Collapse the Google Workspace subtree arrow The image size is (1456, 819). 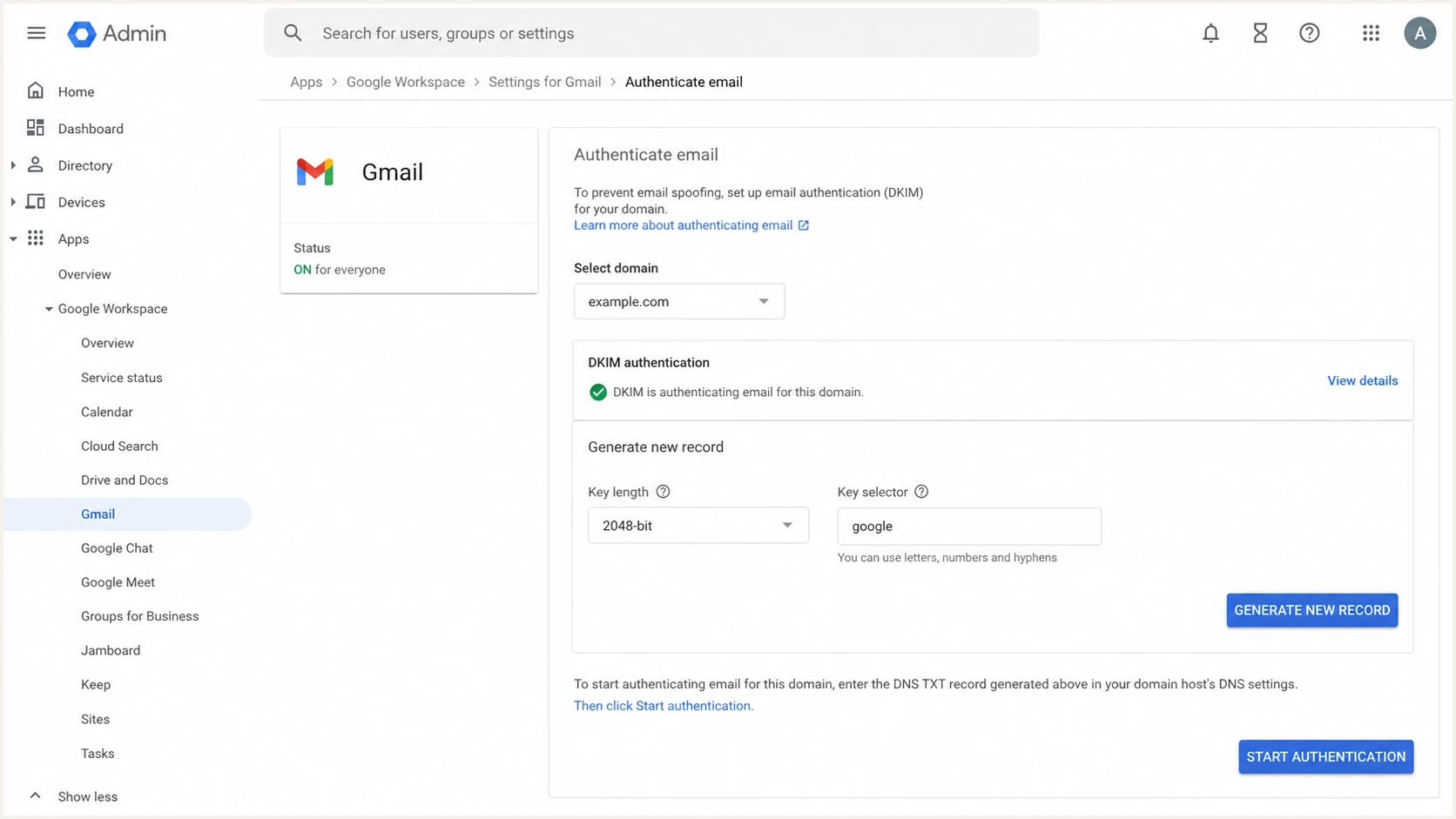(49, 309)
